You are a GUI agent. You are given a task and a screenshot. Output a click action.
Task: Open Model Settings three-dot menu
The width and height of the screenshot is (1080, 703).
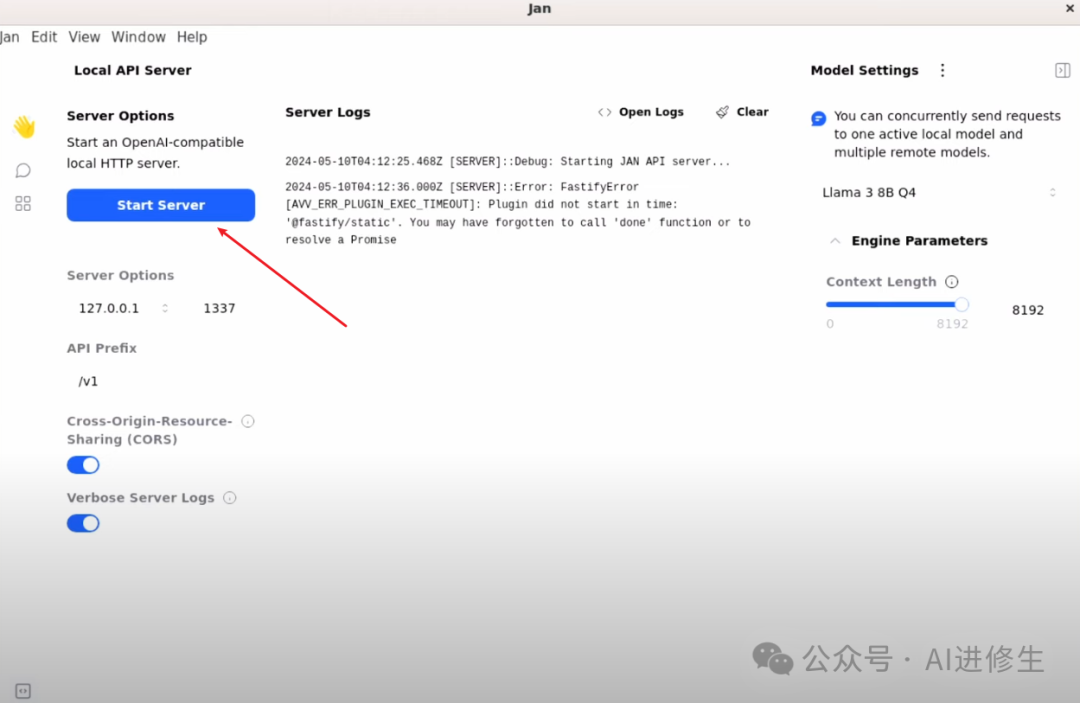(942, 70)
